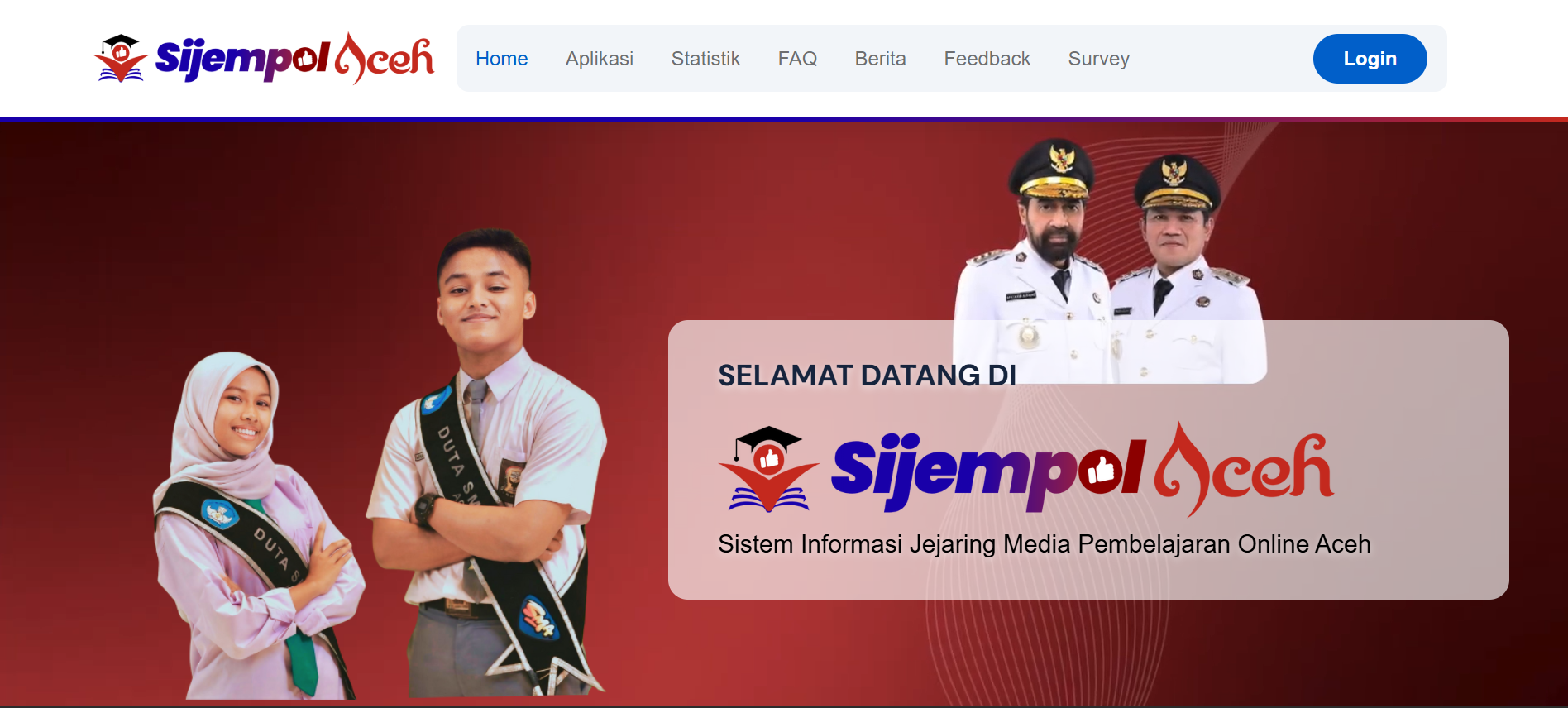The image size is (1568, 708).
Task: Click the 'SELAMAT DATANG DI' heading
Action: [x=867, y=376]
